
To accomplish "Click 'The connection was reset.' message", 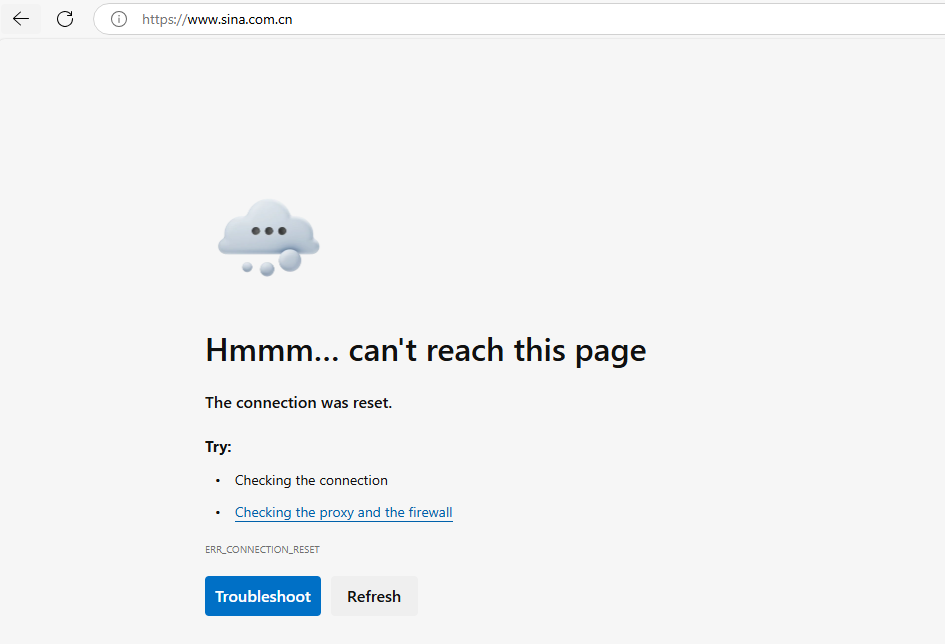I will click(297, 402).
